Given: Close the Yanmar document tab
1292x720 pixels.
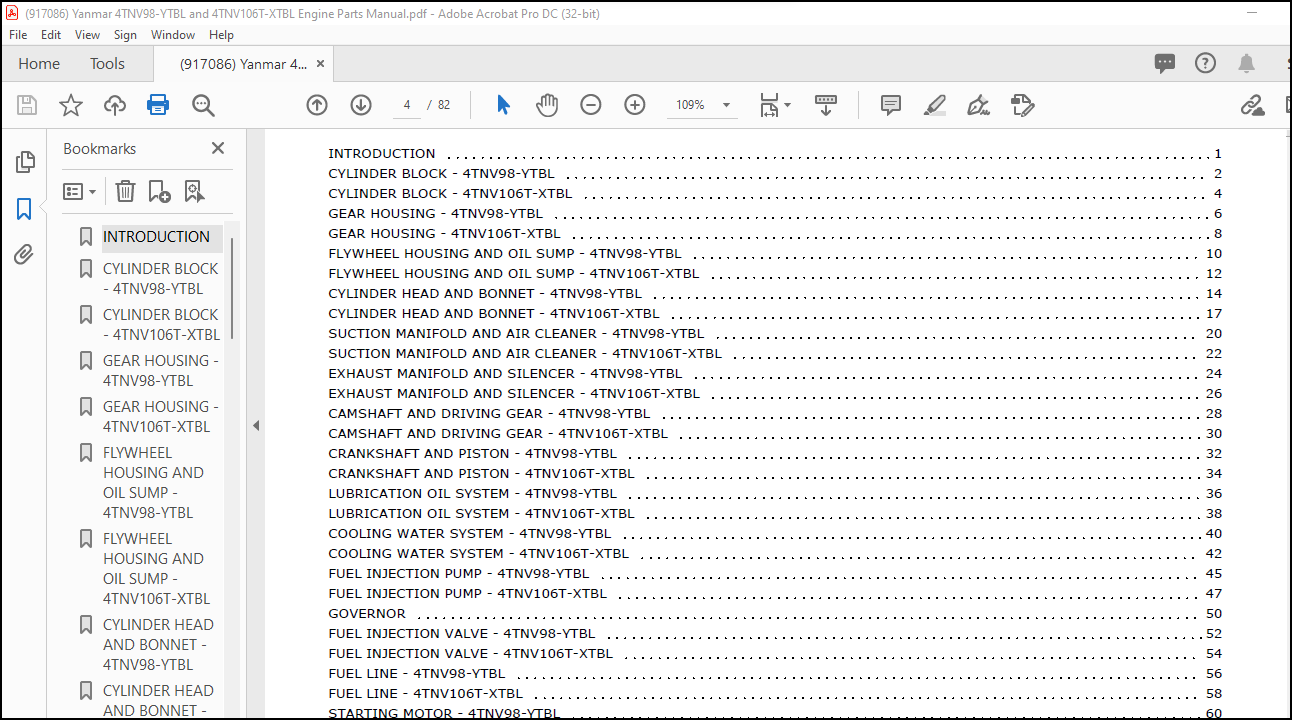Looking at the screenshot, I should tap(321, 64).
